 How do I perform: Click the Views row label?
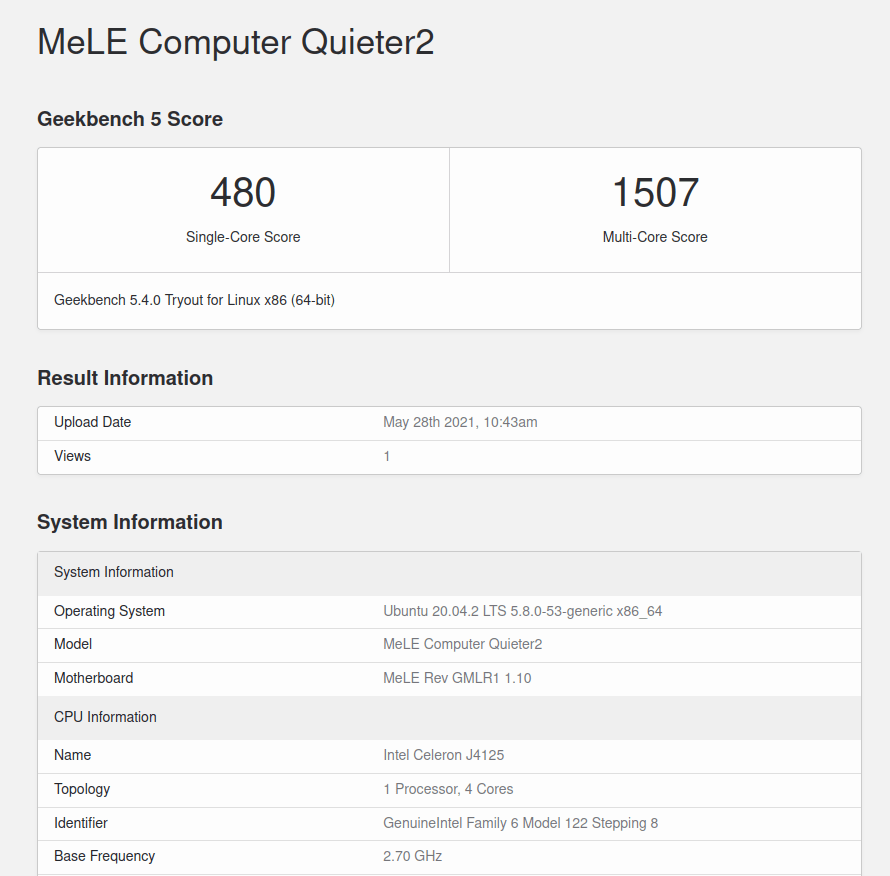pyautogui.click(x=72, y=456)
